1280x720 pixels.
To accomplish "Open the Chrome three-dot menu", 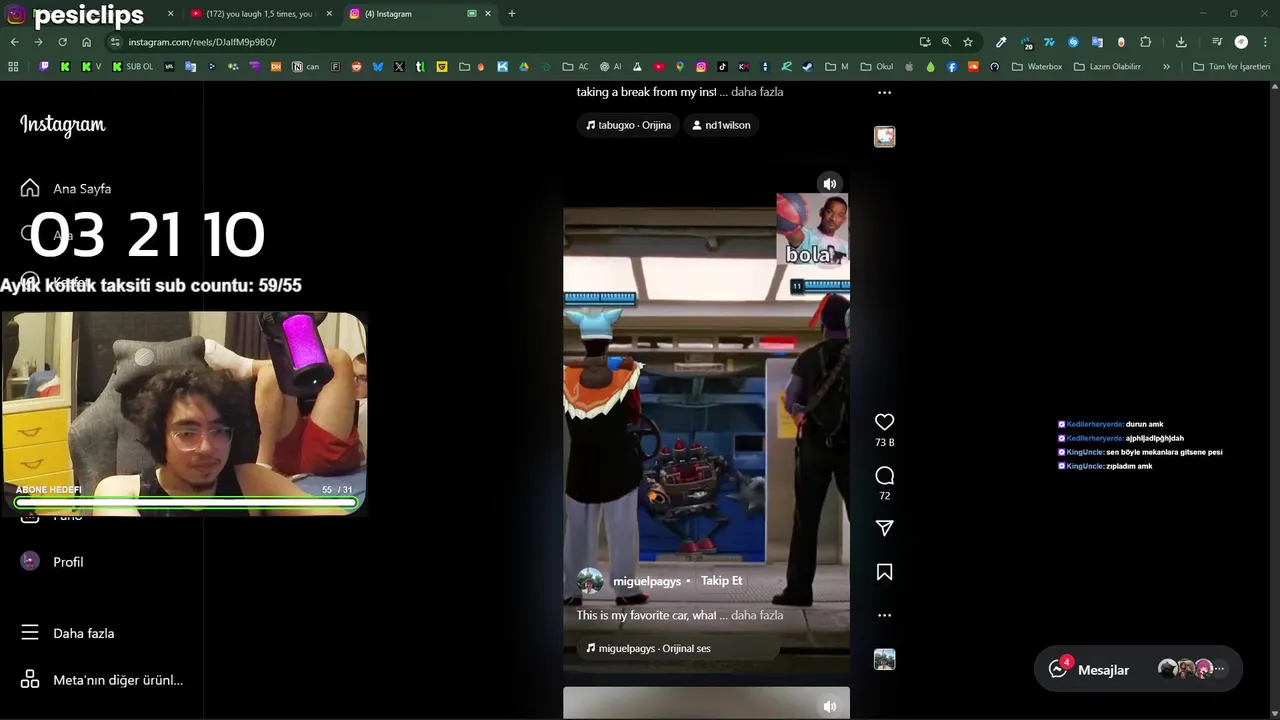I will click(x=1265, y=42).
